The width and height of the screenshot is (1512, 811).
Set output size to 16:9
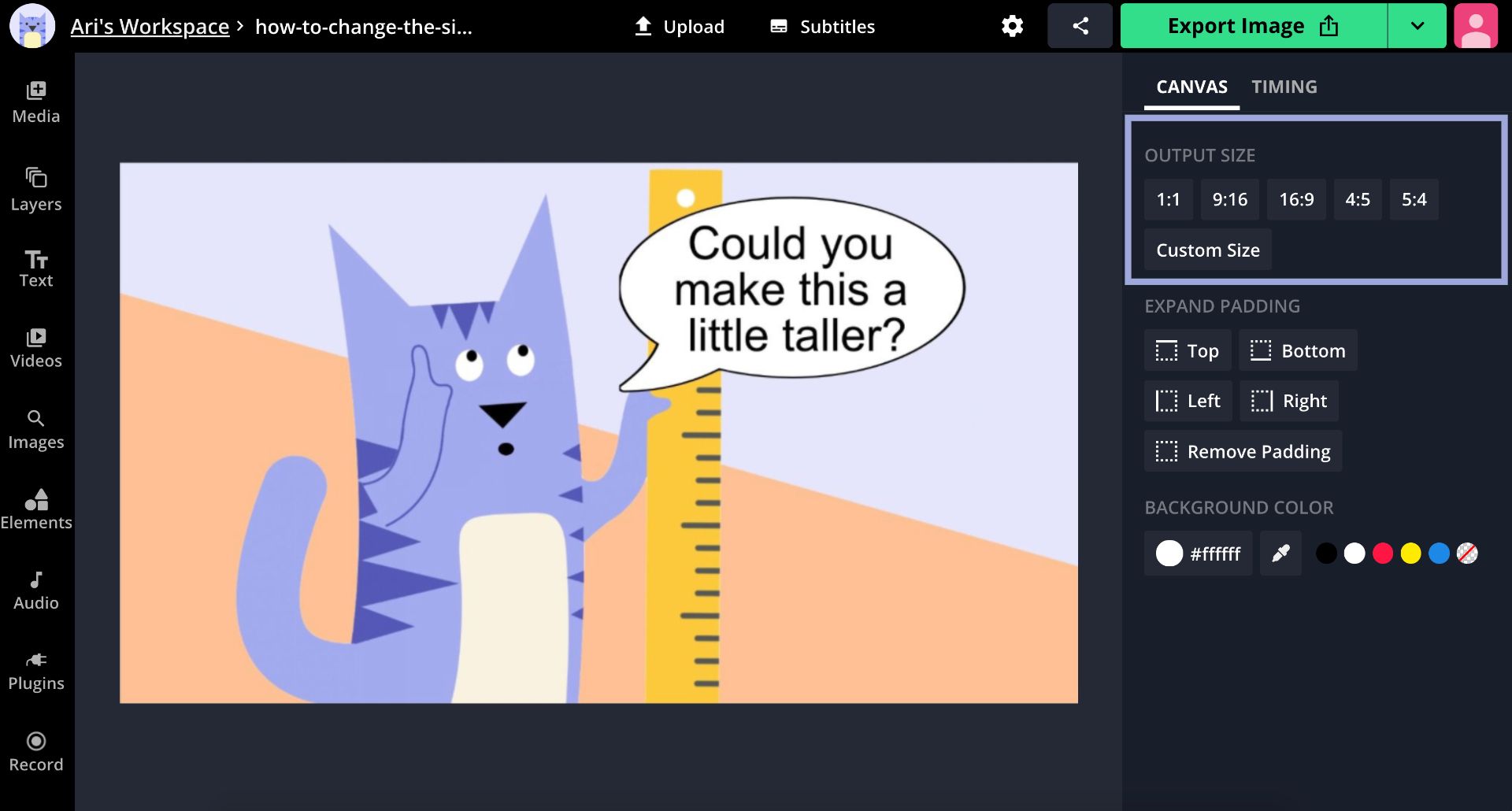point(1296,199)
